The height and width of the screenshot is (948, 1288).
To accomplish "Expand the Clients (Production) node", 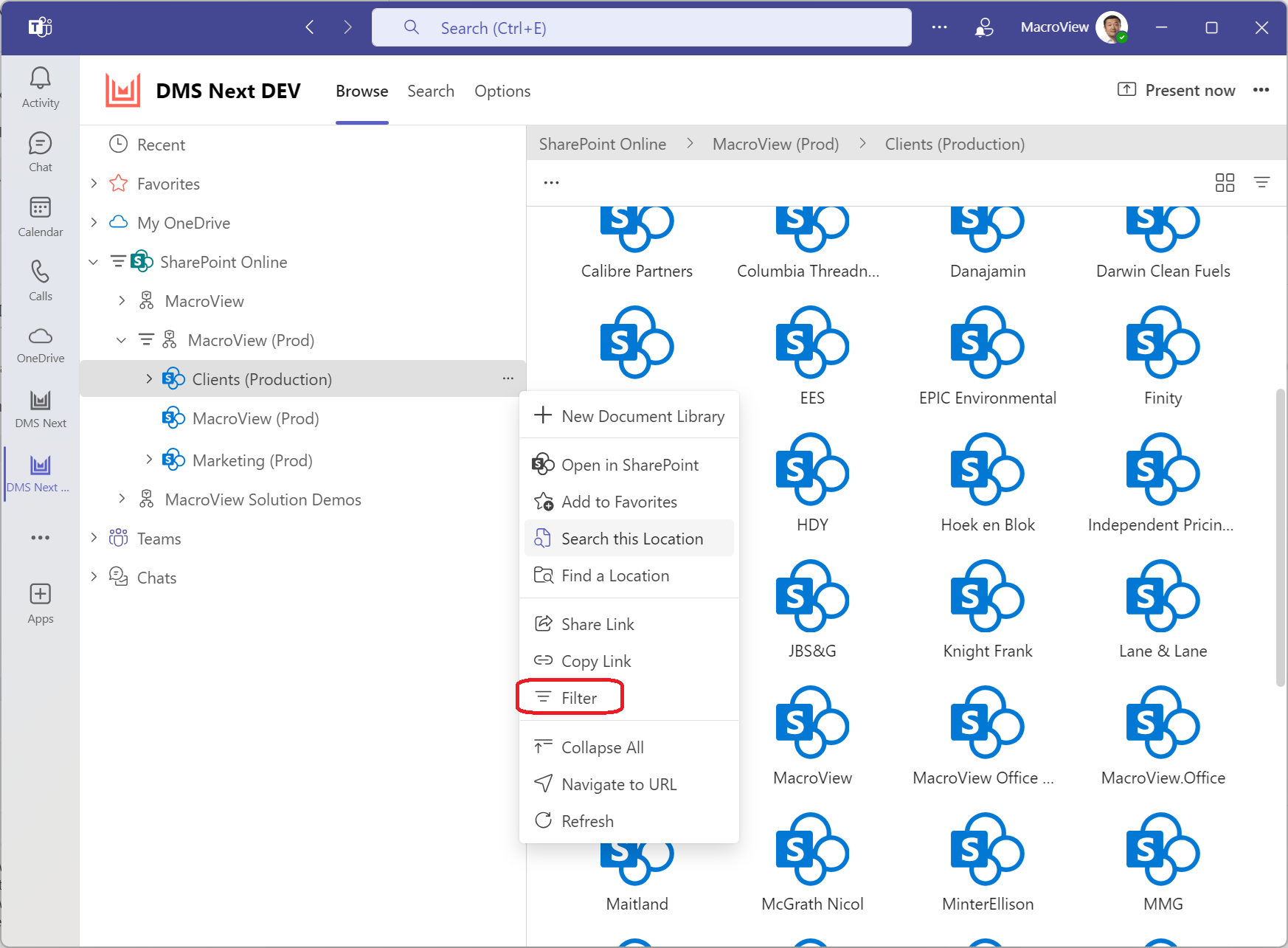I will [x=149, y=378].
